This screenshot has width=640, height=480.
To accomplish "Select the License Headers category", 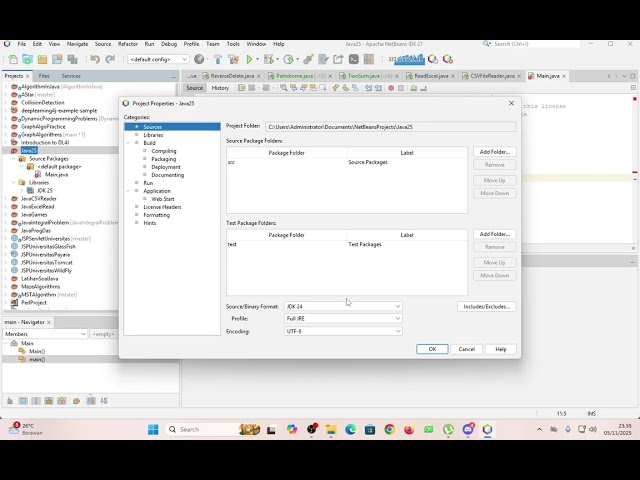I will (162, 207).
